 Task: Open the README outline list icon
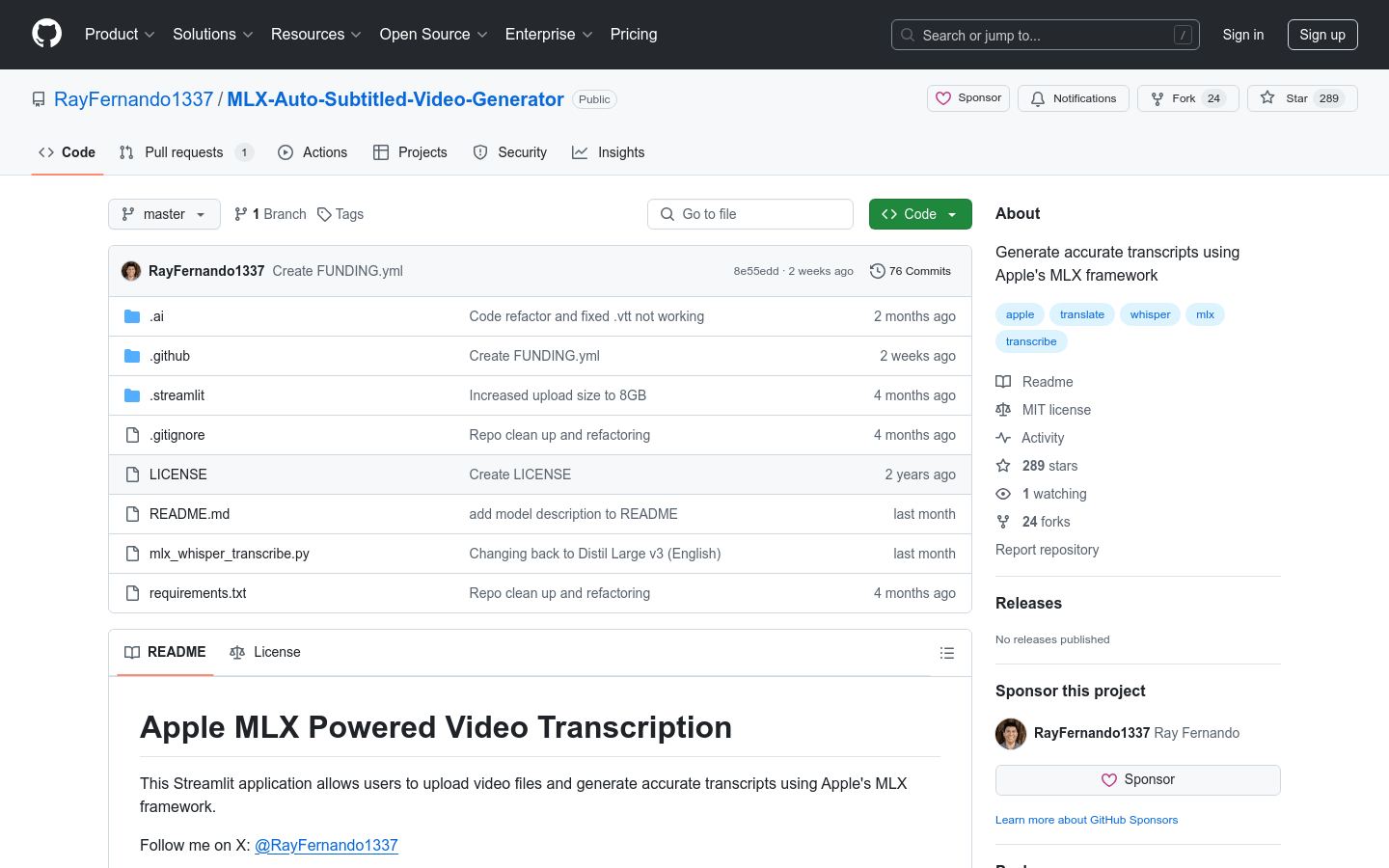(947, 653)
